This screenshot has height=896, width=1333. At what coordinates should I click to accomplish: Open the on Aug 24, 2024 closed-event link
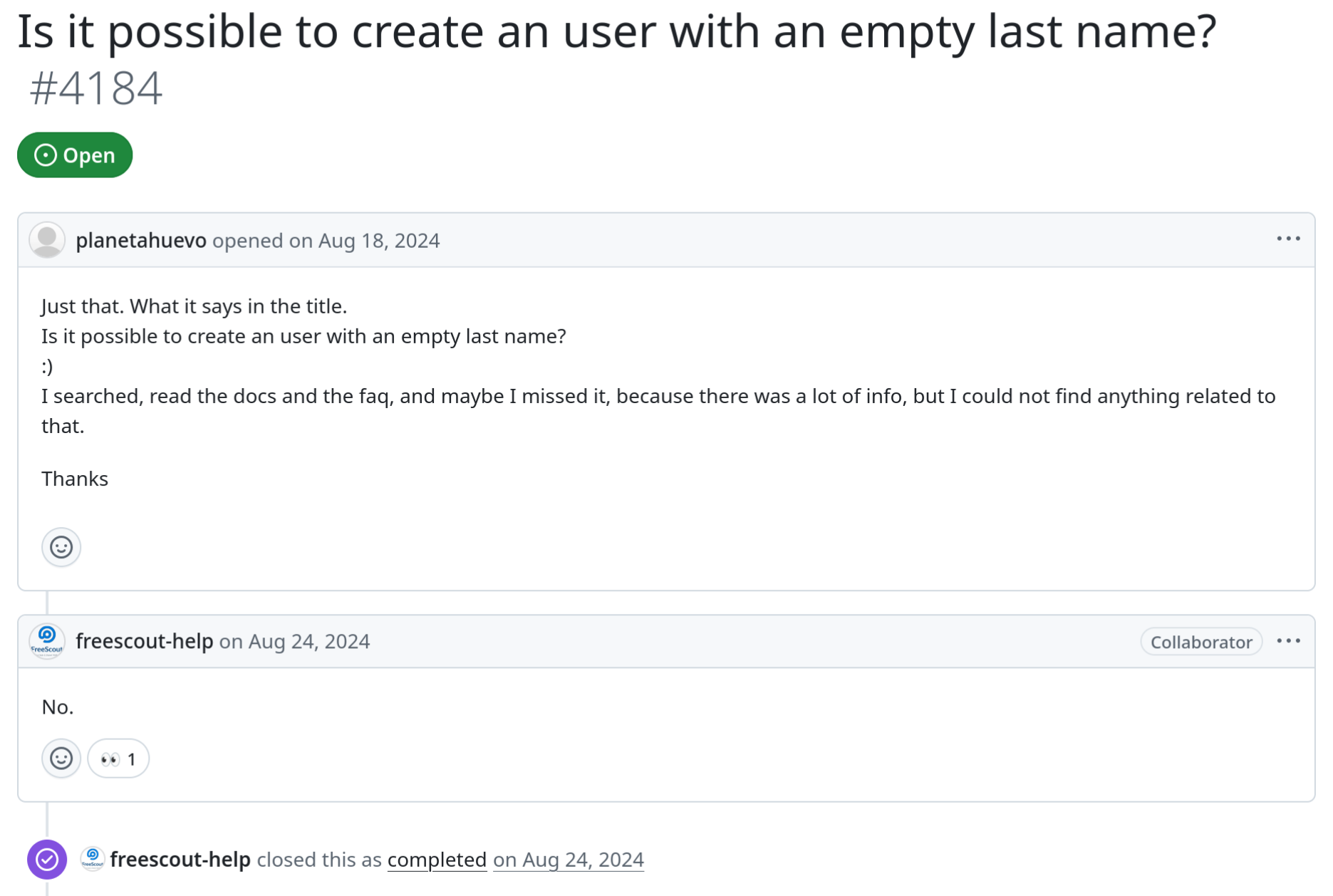(569, 860)
